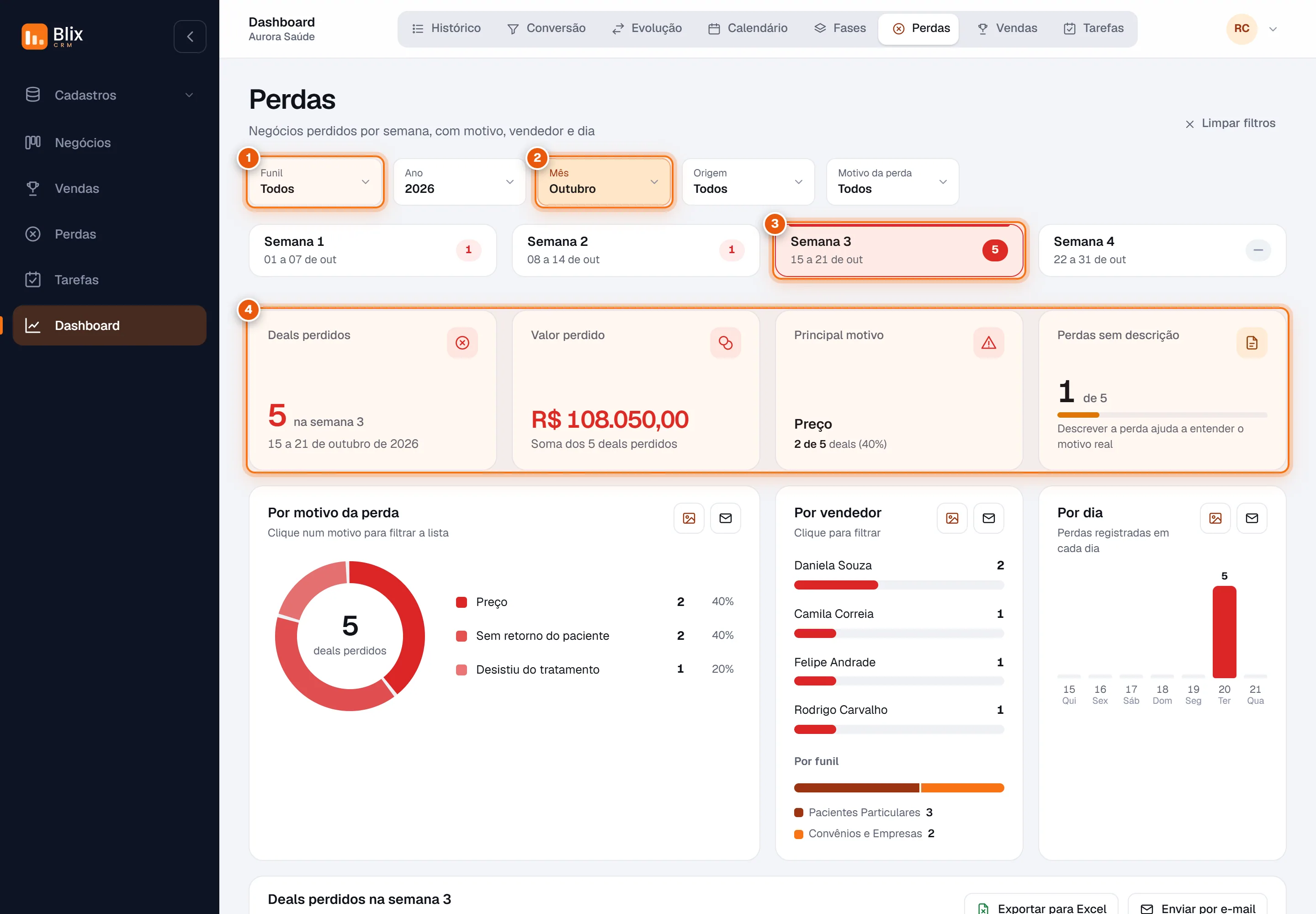Click the Negócios kanban icon in sidebar
The width and height of the screenshot is (1316, 914).
32,142
